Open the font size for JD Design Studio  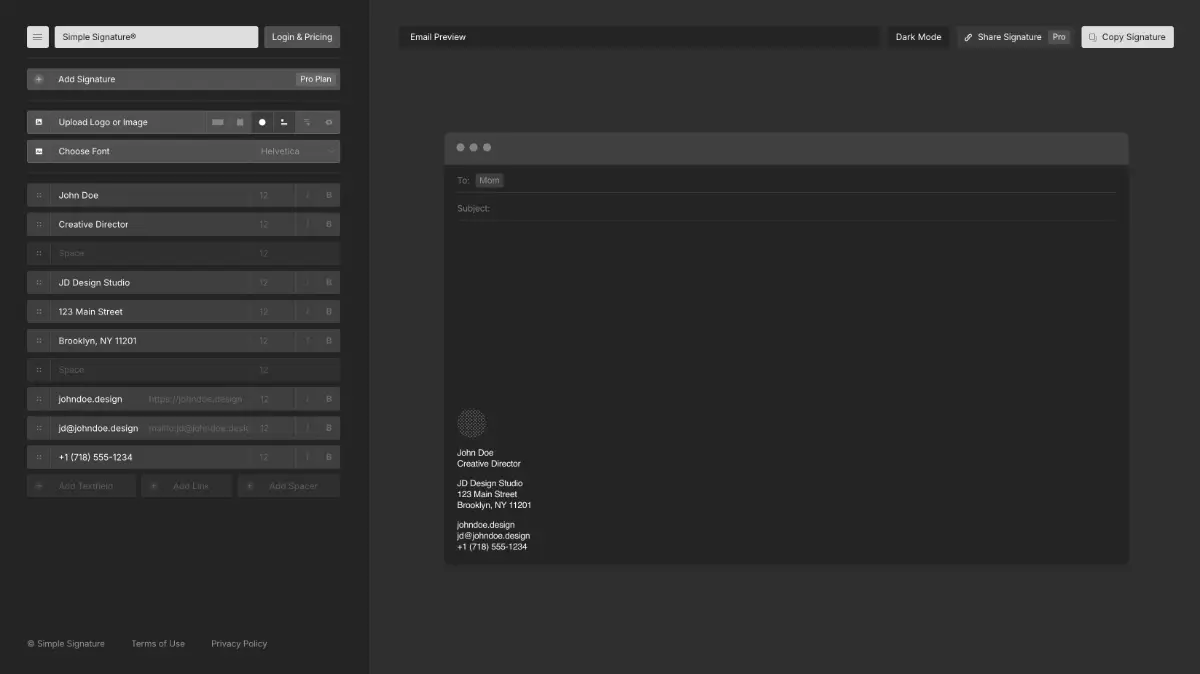[264, 282]
